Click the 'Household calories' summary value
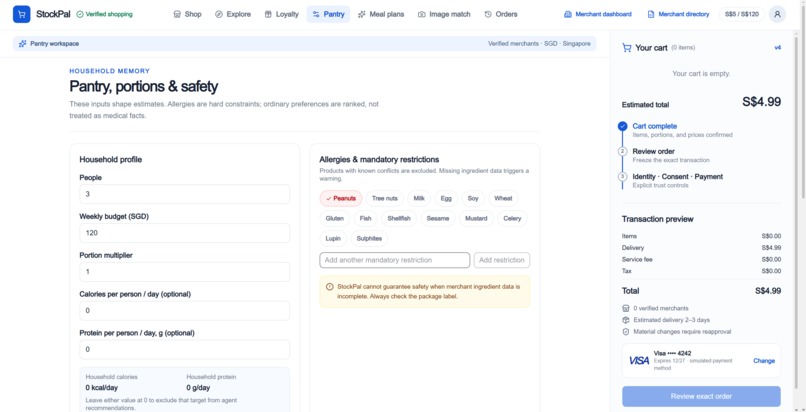The image size is (806, 412). 104,388
